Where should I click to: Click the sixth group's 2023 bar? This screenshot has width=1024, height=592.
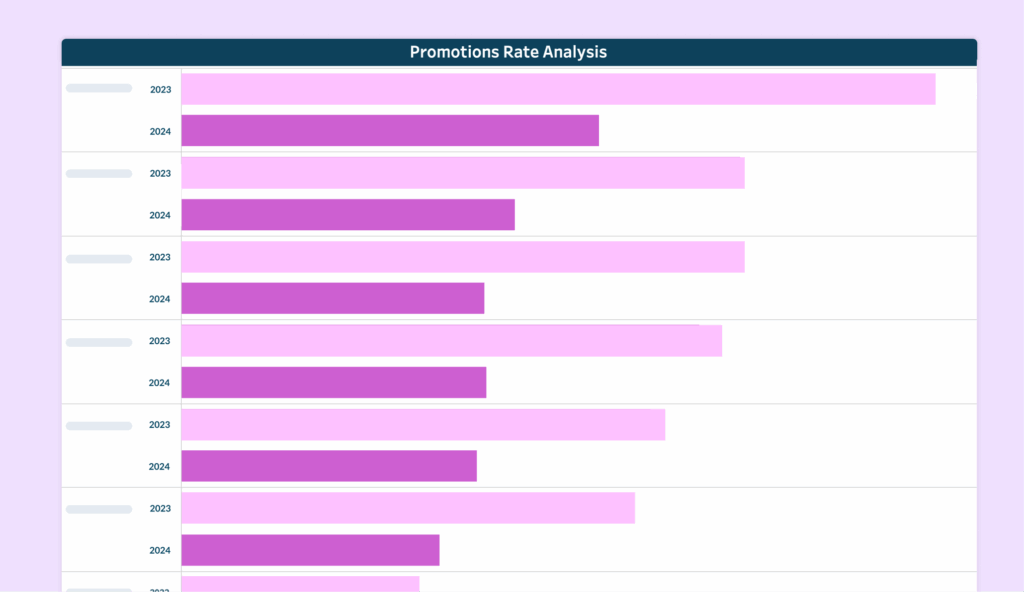[x=408, y=508]
